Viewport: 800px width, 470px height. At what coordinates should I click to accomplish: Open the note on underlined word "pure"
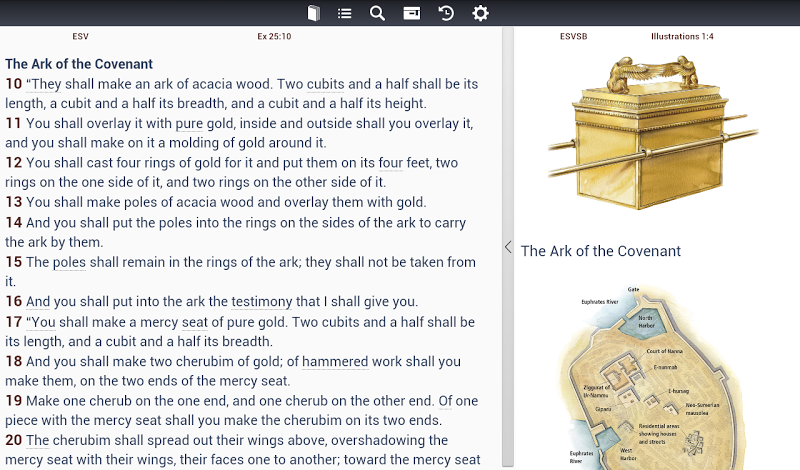[189, 124]
